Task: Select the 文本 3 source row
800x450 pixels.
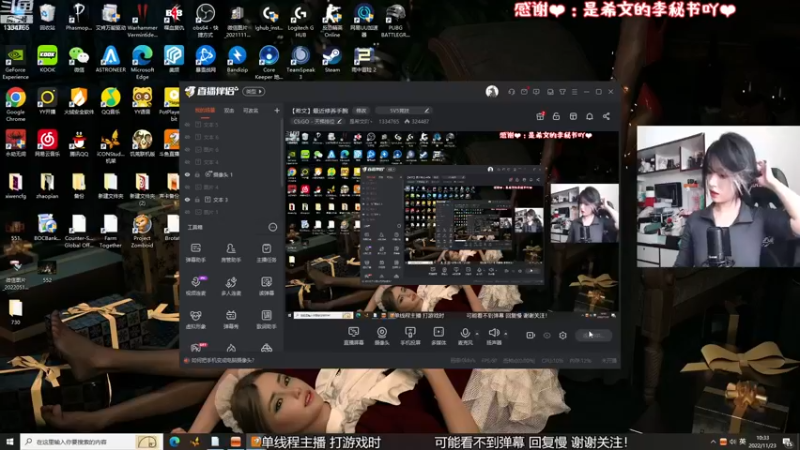Action: click(232, 199)
